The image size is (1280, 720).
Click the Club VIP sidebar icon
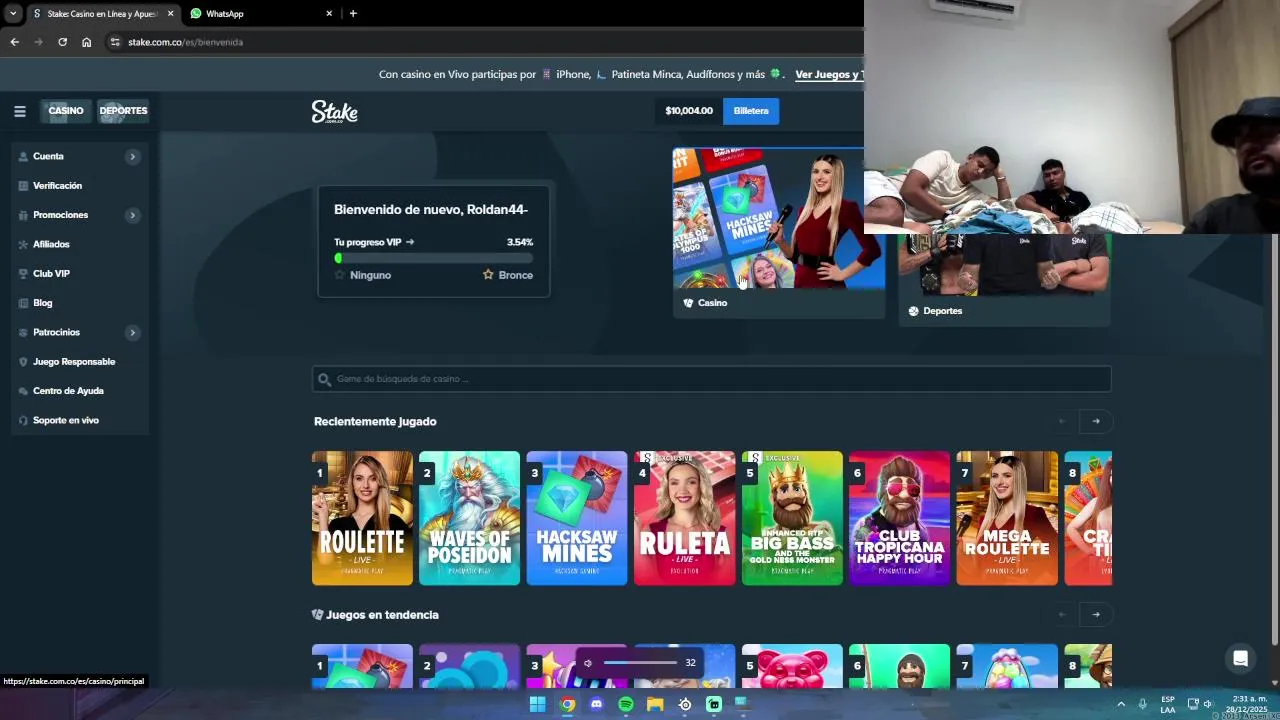23,274
